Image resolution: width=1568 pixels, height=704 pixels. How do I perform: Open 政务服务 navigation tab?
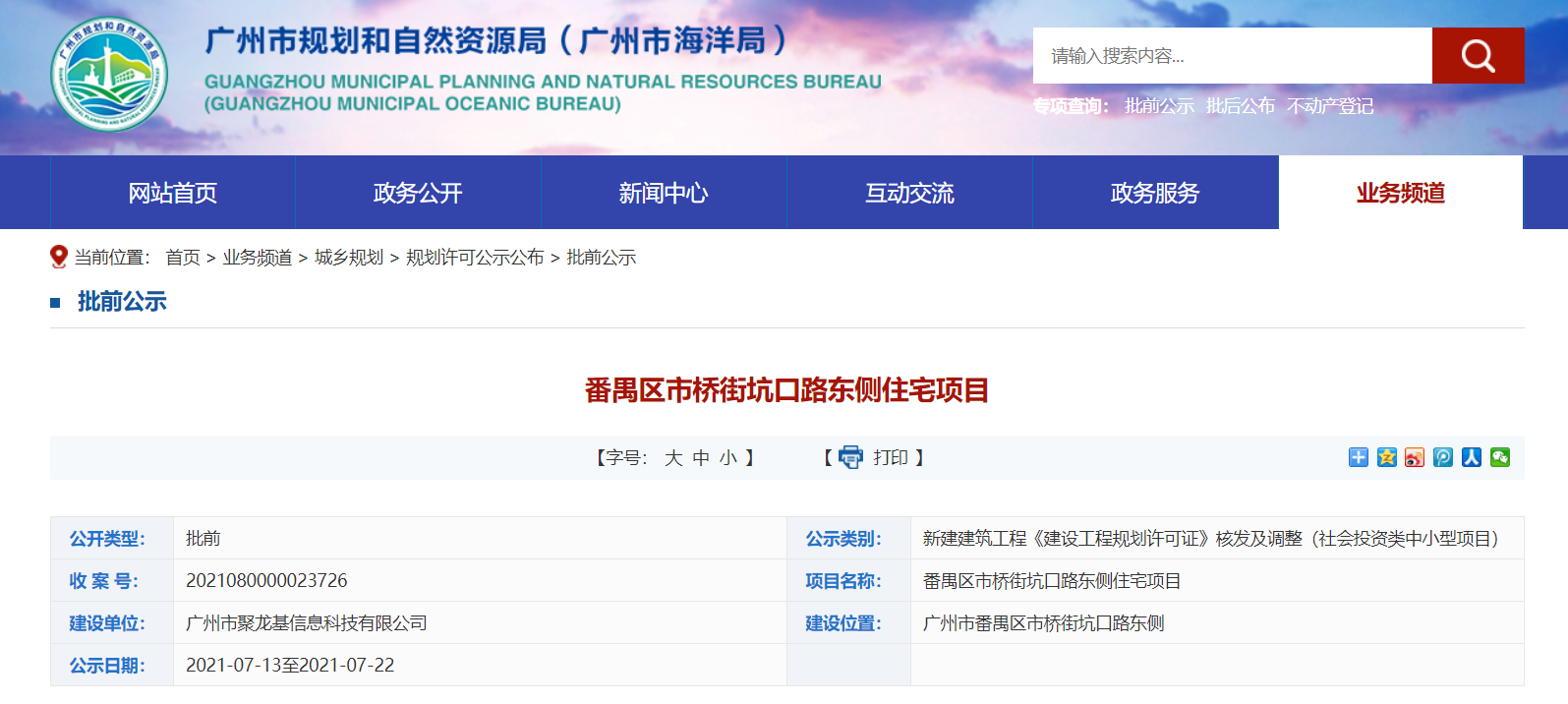pyautogui.click(x=1155, y=193)
